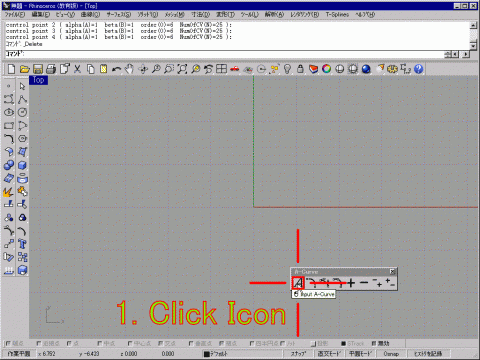This screenshot has height=360, width=480.
Task: Click the explode icon in left sidebar
Action: (9, 191)
